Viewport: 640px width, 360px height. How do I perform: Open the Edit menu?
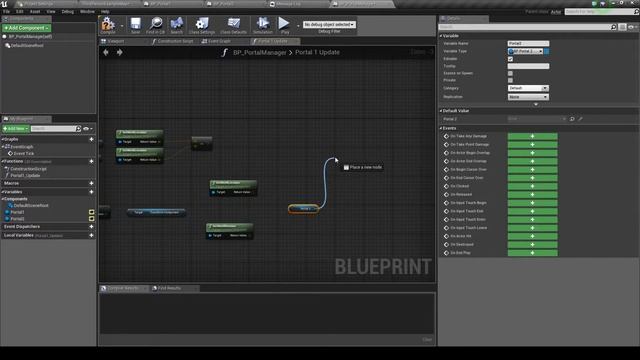point(20,11)
